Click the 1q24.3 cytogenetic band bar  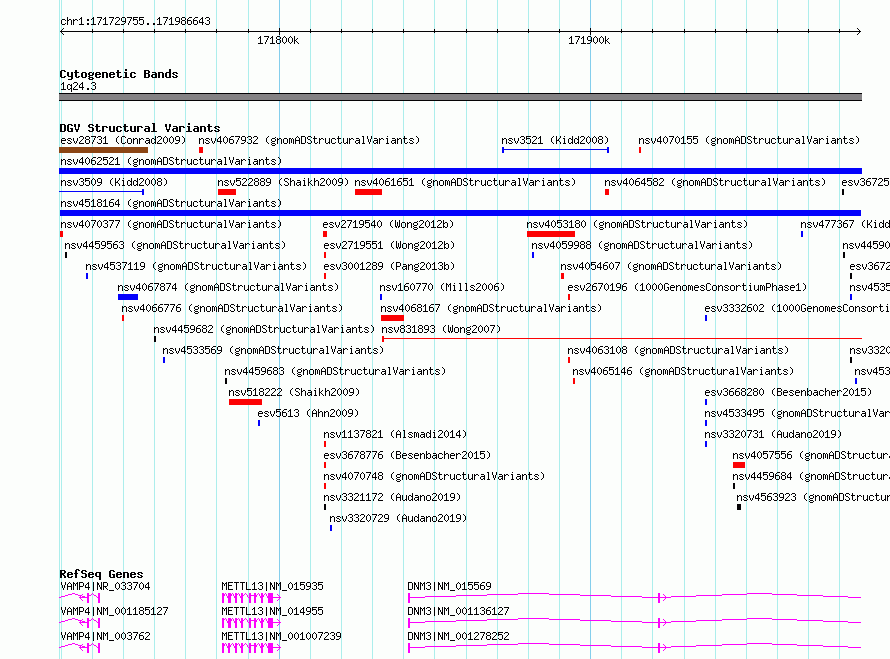tap(460, 97)
